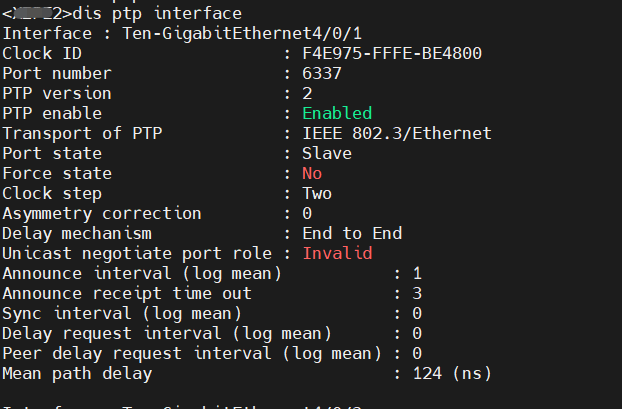Click the 'Announce interval (log mean)' label
This screenshot has width=622, height=409.
[142, 273]
